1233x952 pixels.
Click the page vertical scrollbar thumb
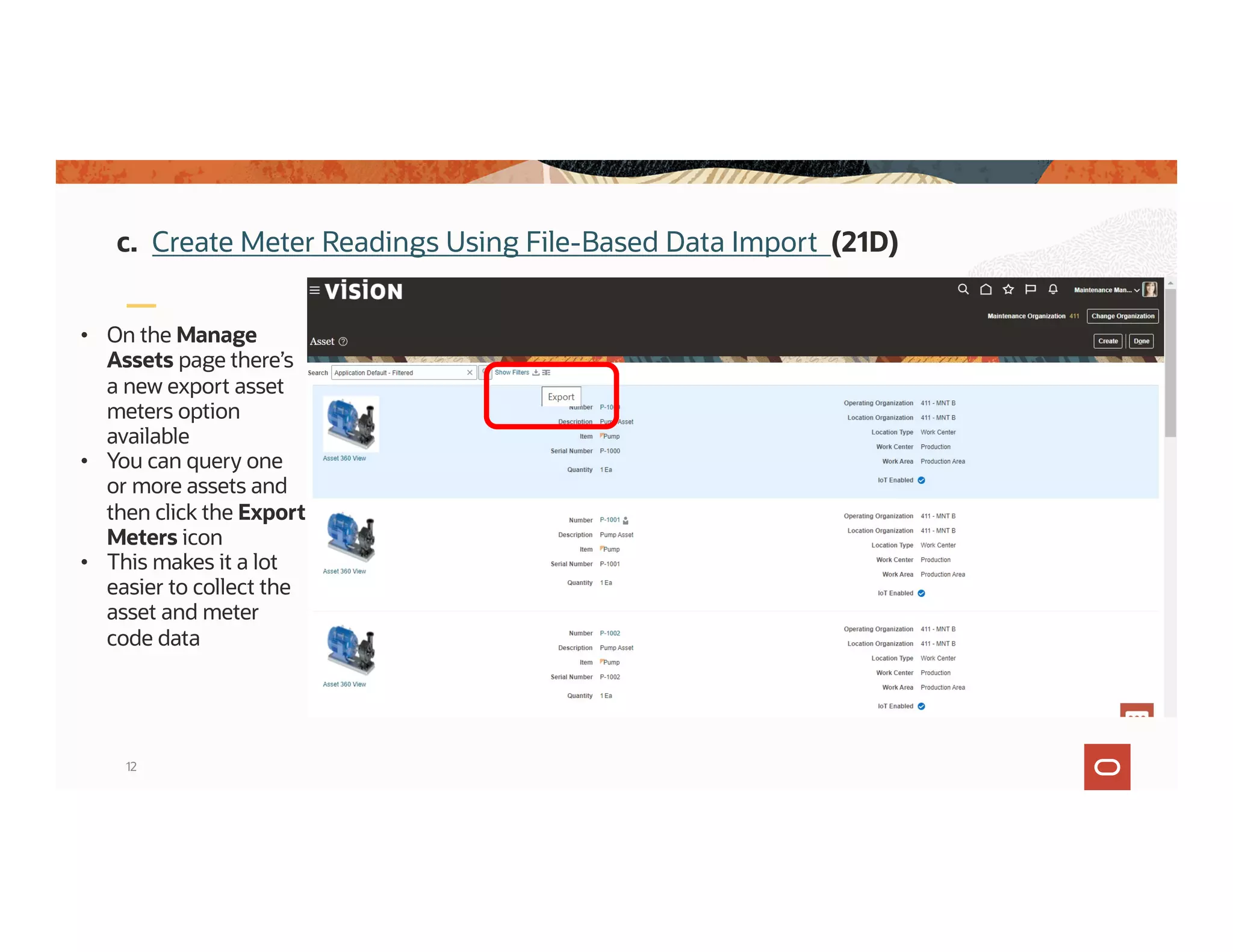click(x=1170, y=363)
